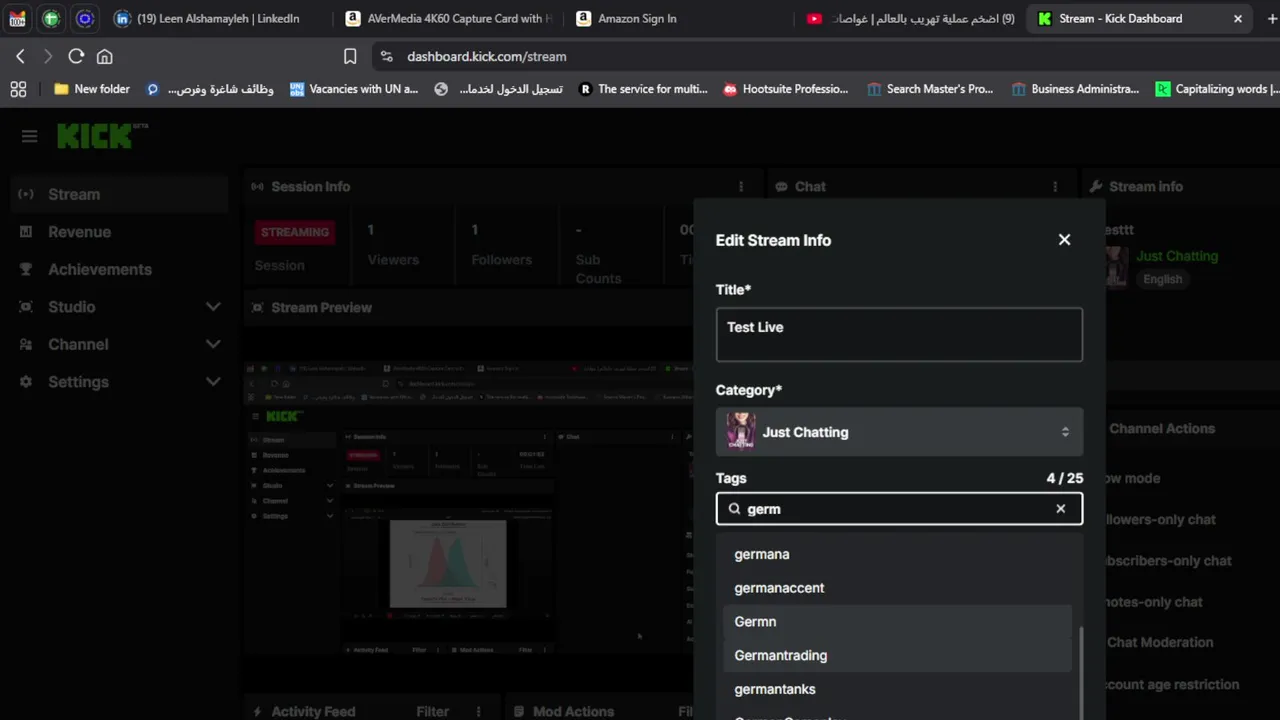Click the tag suggestions list scrollbar
The height and width of the screenshot is (720, 1280).
(x=1080, y=672)
